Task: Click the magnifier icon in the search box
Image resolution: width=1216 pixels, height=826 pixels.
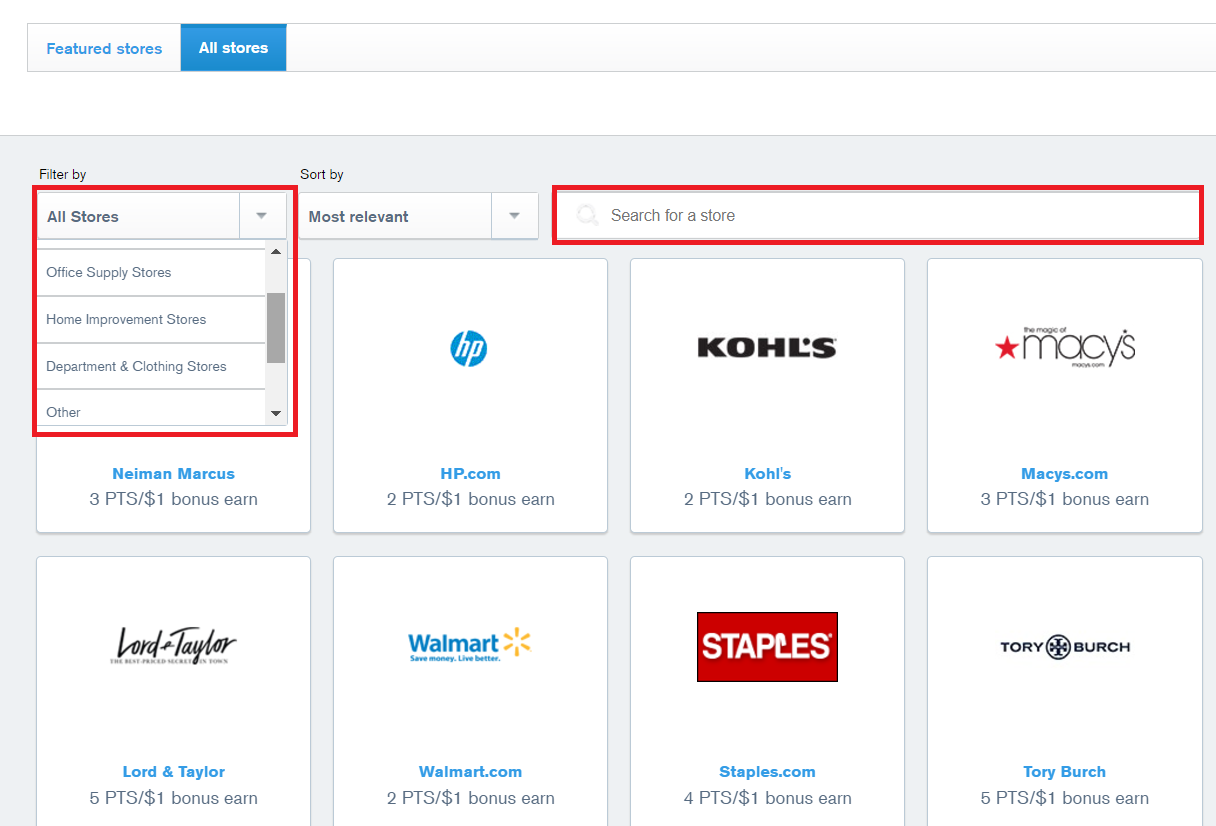Action: point(588,215)
